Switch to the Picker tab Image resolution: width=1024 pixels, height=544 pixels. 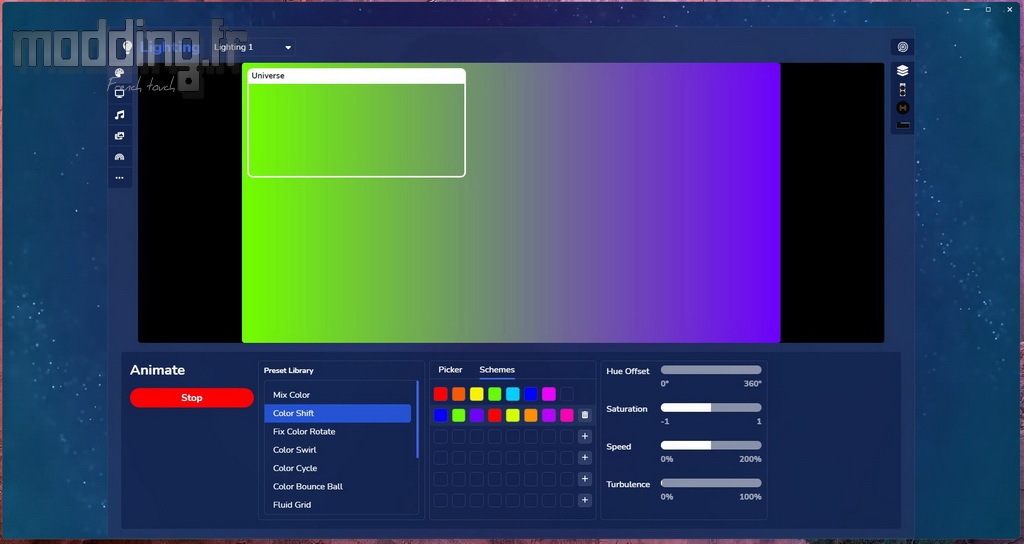click(450, 370)
